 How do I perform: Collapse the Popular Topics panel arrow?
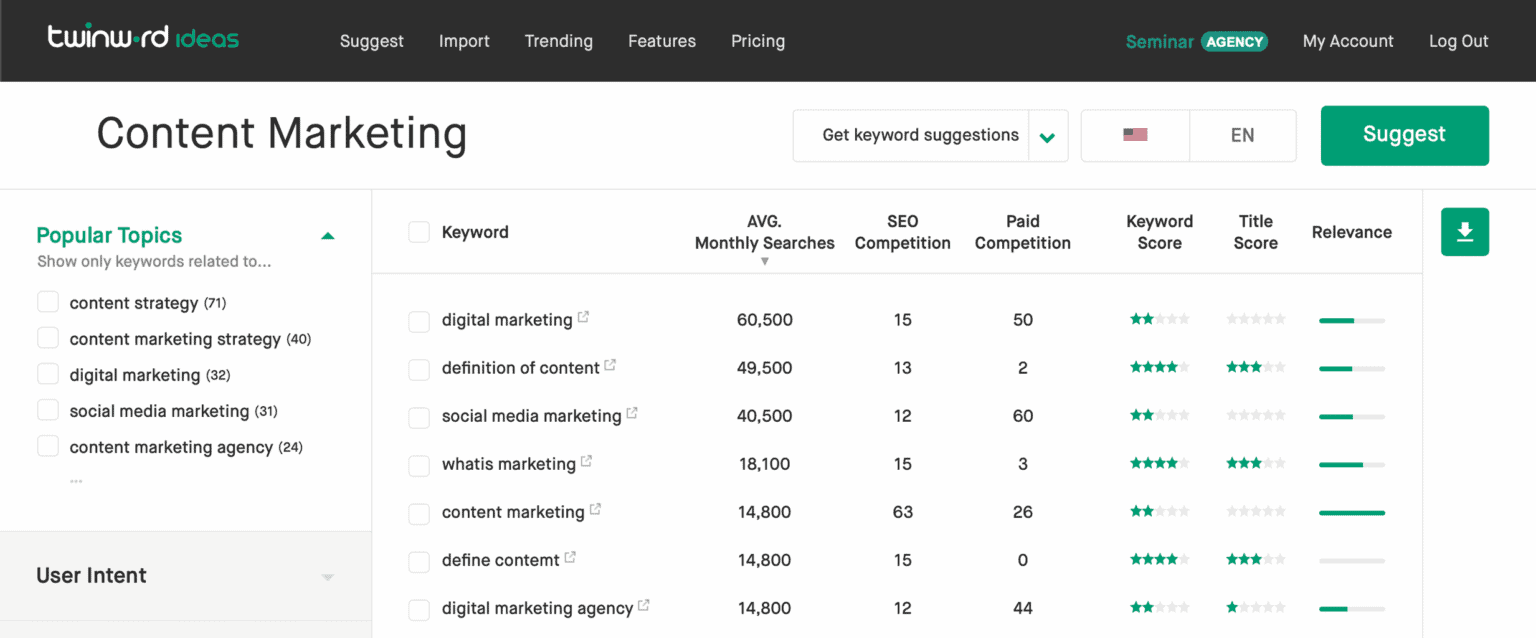click(x=327, y=236)
